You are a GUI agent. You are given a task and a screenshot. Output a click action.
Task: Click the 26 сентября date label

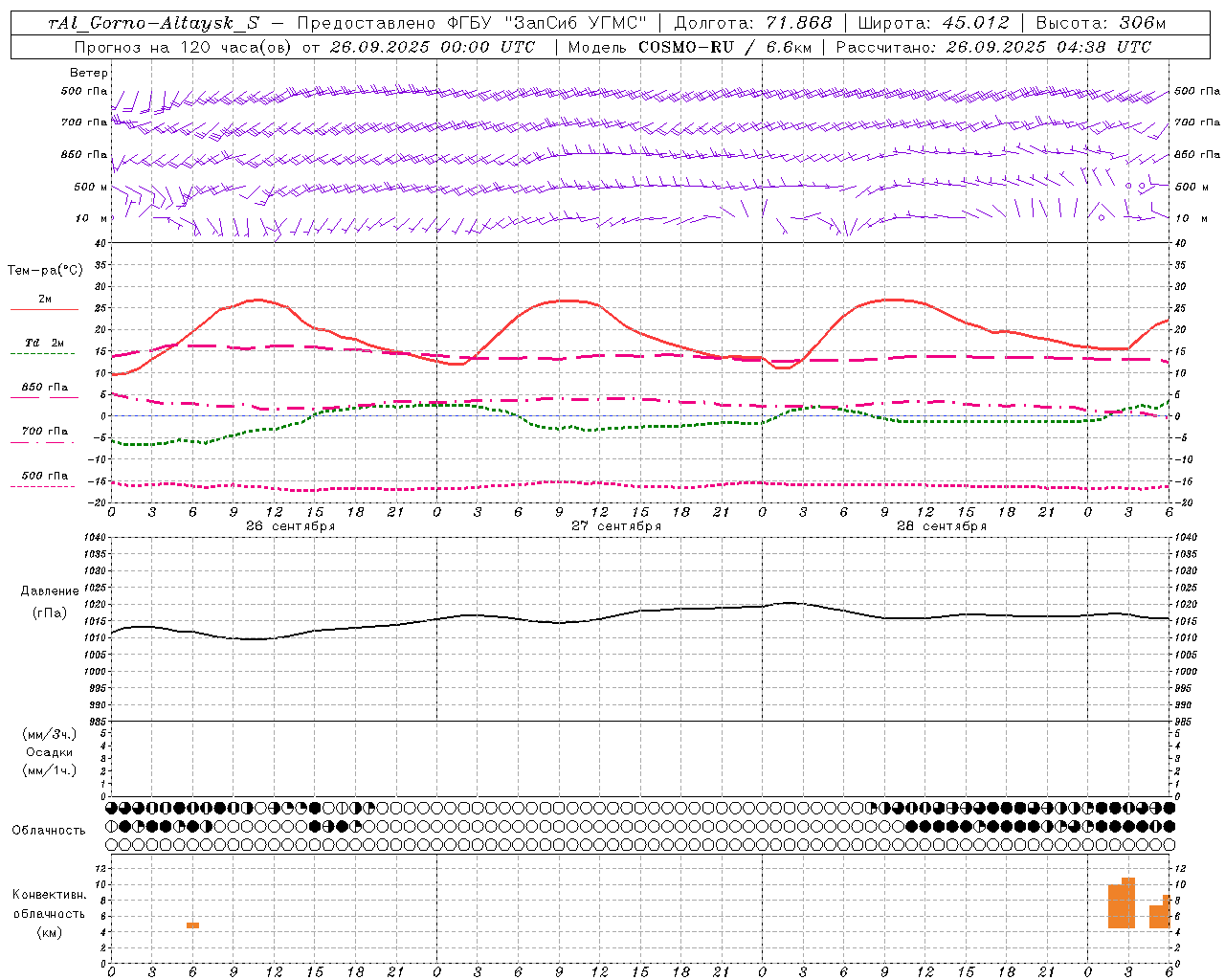pos(290,526)
